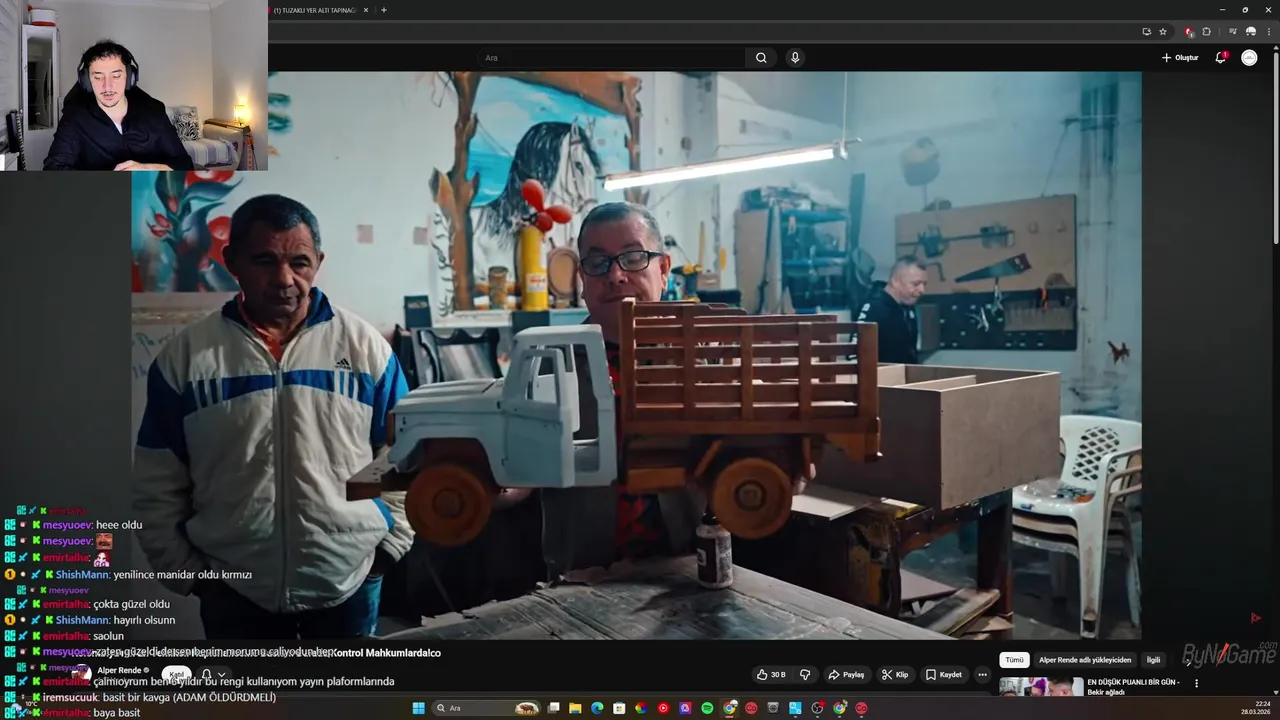The image size is (1280, 720).
Task: Click chat message 'çokta güzel oldu'
Action: [131, 604]
